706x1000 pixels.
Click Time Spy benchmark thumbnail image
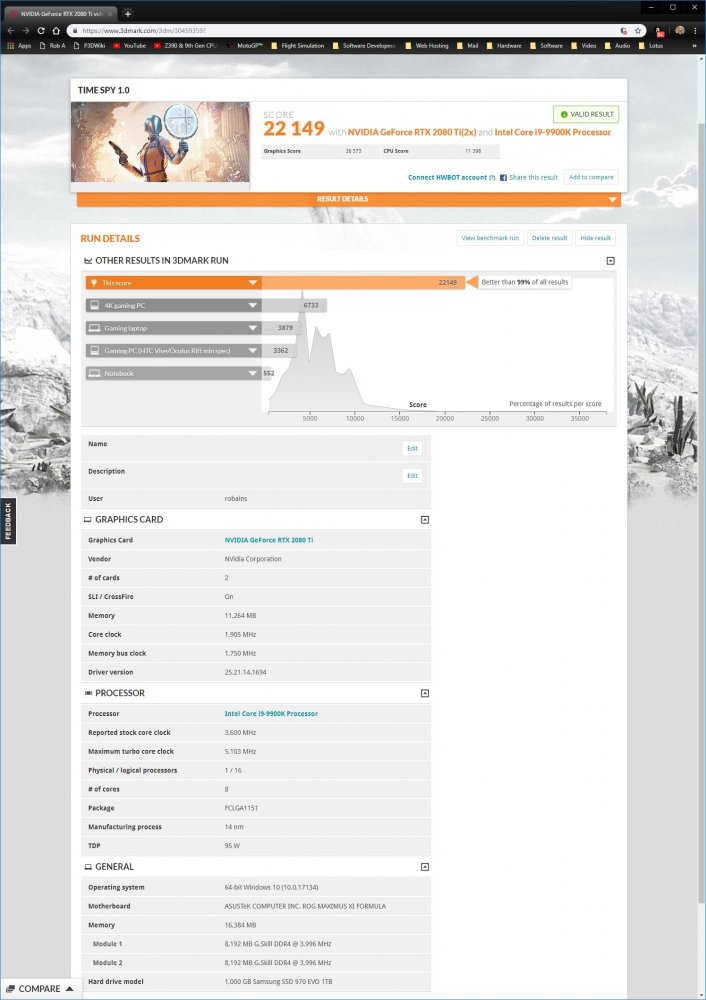pyautogui.click(x=160, y=142)
